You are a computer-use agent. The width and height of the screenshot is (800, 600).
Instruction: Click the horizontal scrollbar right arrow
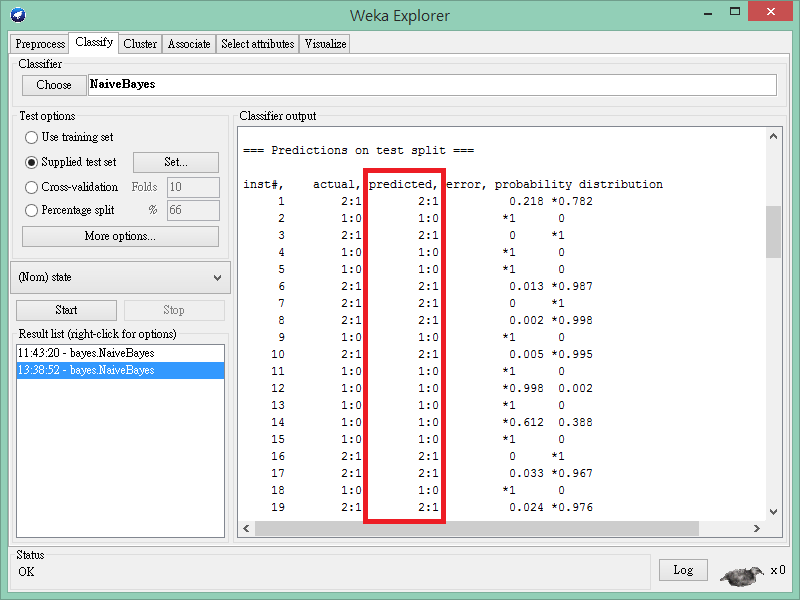pos(757,529)
